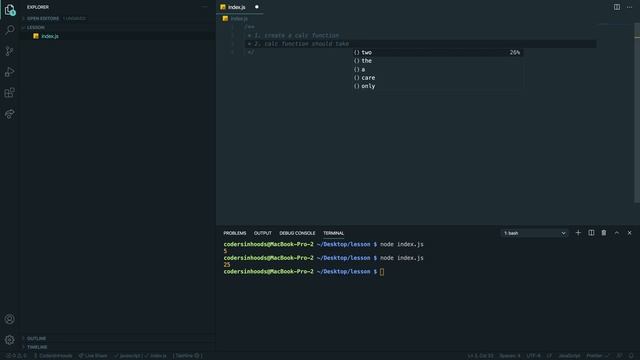Click the Explorer panel title
The width and height of the screenshot is (640, 360).
click(x=38, y=7)
